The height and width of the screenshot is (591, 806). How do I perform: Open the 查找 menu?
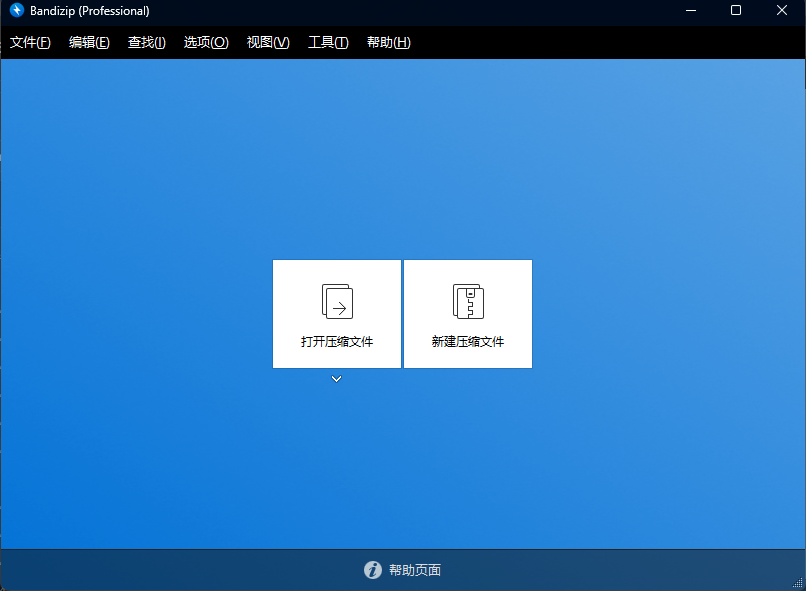pos(146,42)
